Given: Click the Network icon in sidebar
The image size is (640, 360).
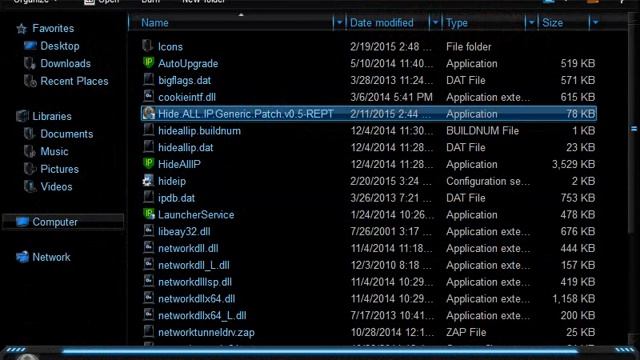Looking at the screenshot, I should pos(22,257).
